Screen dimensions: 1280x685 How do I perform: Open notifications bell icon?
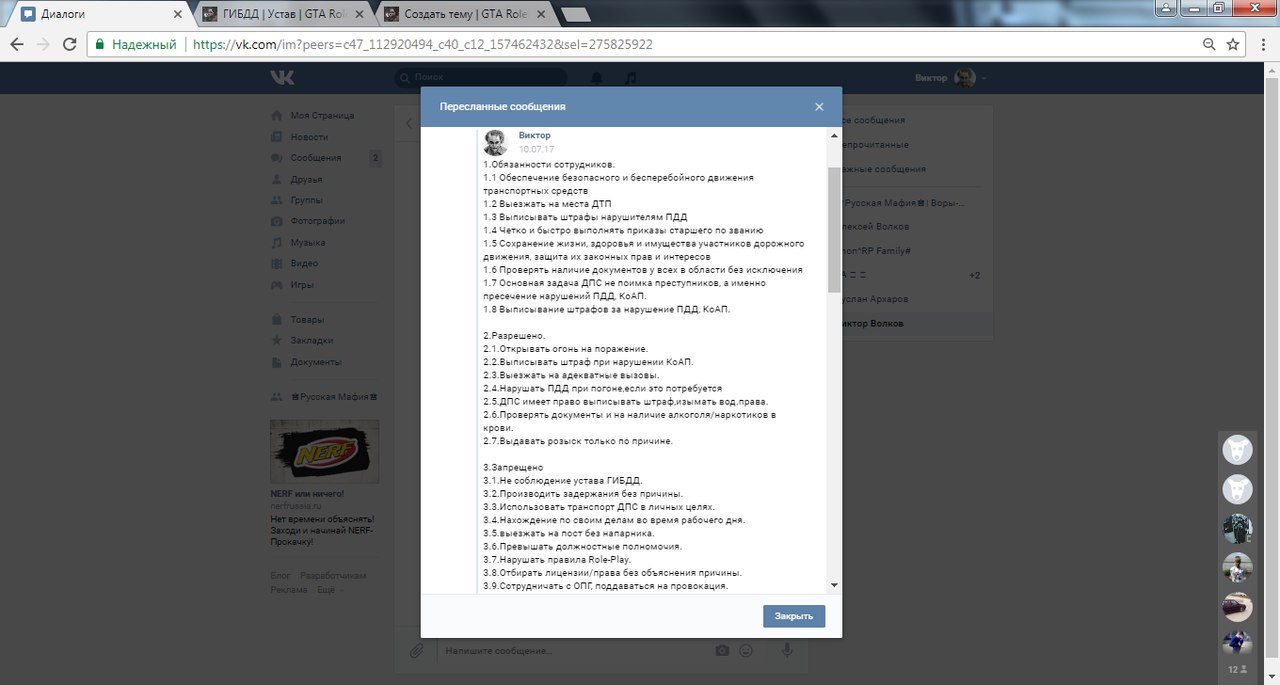597,78
